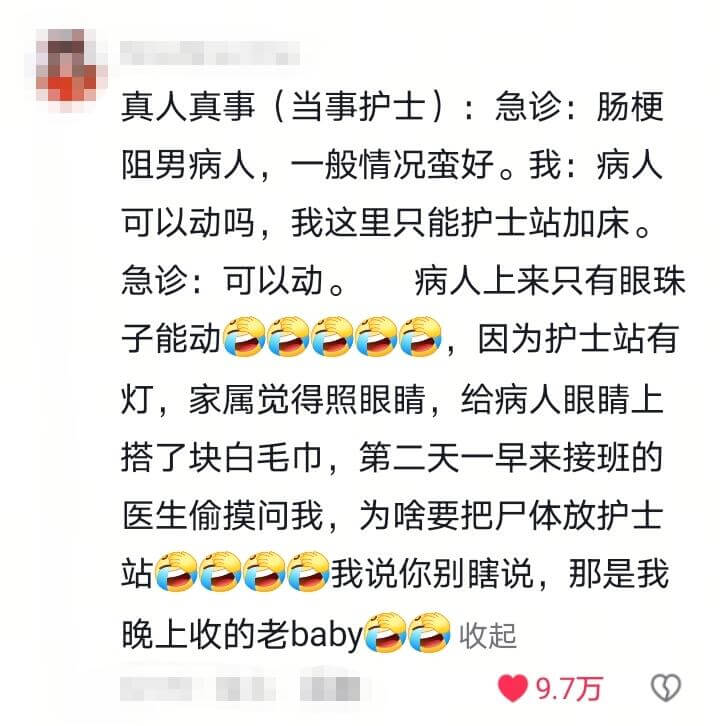Image resolution: width=720 pixels, height=726 pixels.
Task: Click the 9.7万 like count
Action: pyautogui.click(x=568, y=688)
